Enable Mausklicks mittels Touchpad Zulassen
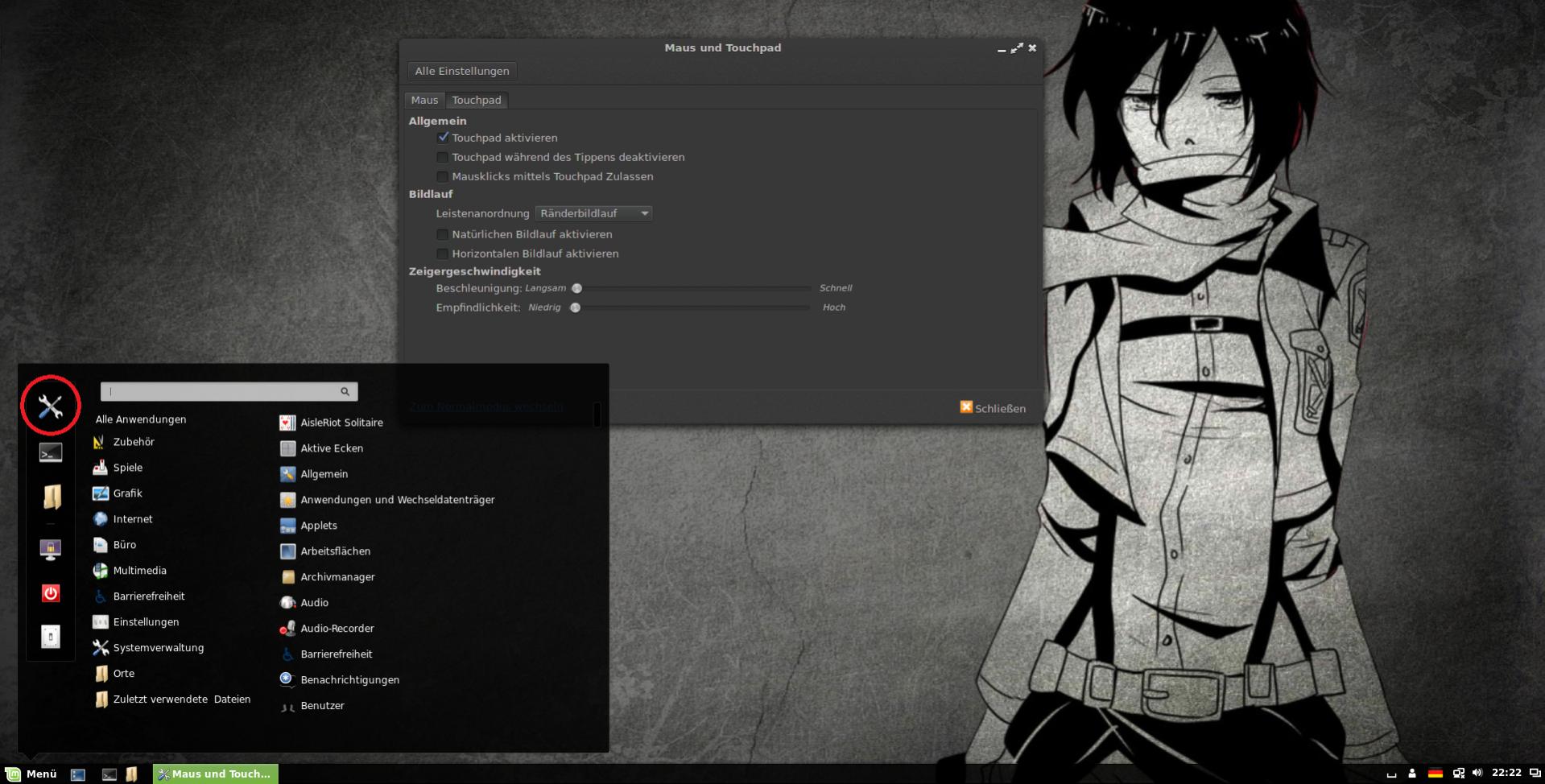Screen dimensions: 1545x784 click(442, 176)
